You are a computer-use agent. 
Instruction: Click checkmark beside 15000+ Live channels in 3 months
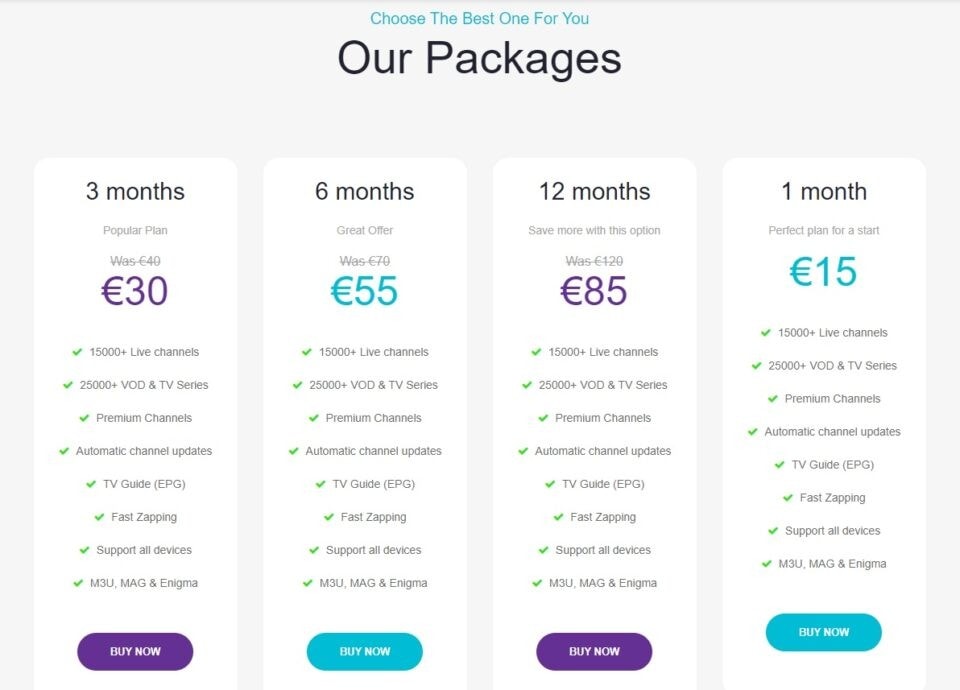[x=77, y=352]
